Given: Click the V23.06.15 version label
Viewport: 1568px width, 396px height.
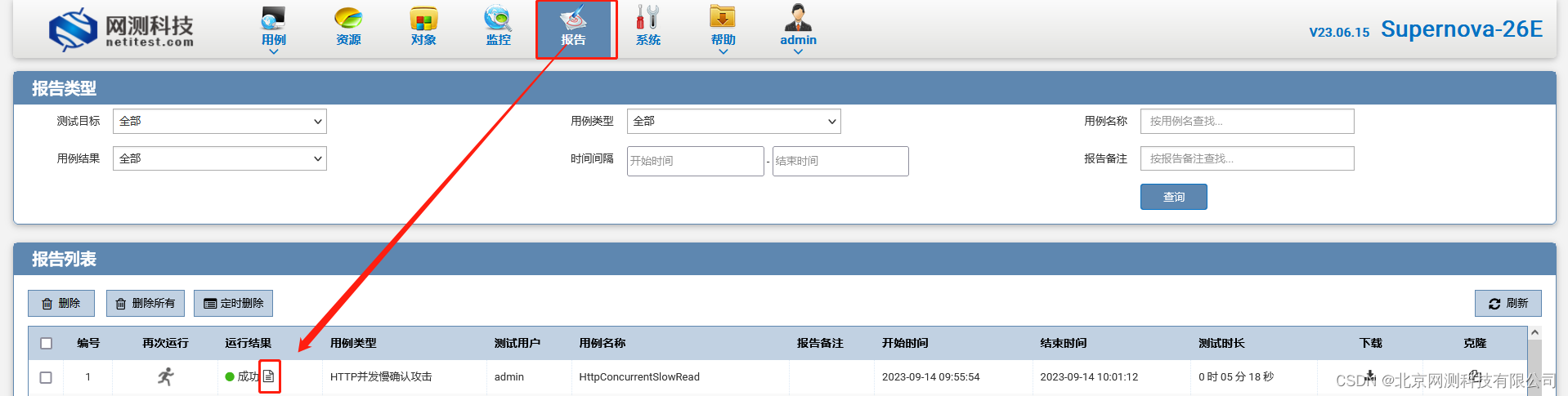Looking at the screenshot, I should [x=1339, y=33].
